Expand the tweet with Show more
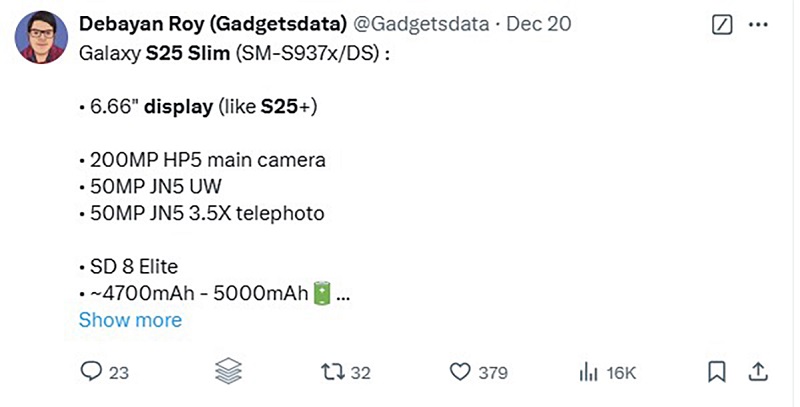800x407 pixels. tap(130, 320)
